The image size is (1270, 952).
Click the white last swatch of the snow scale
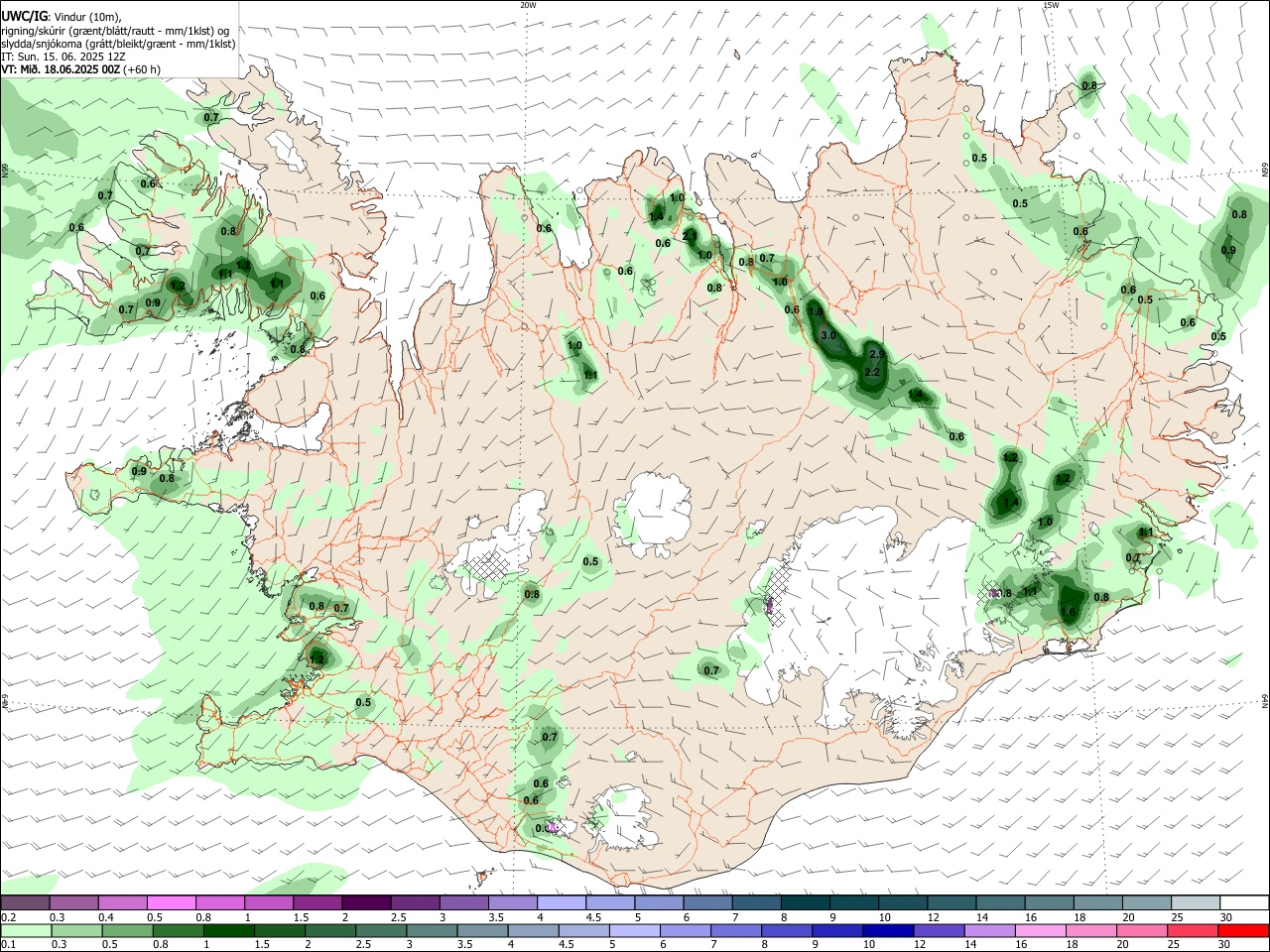coord(1244,902)
